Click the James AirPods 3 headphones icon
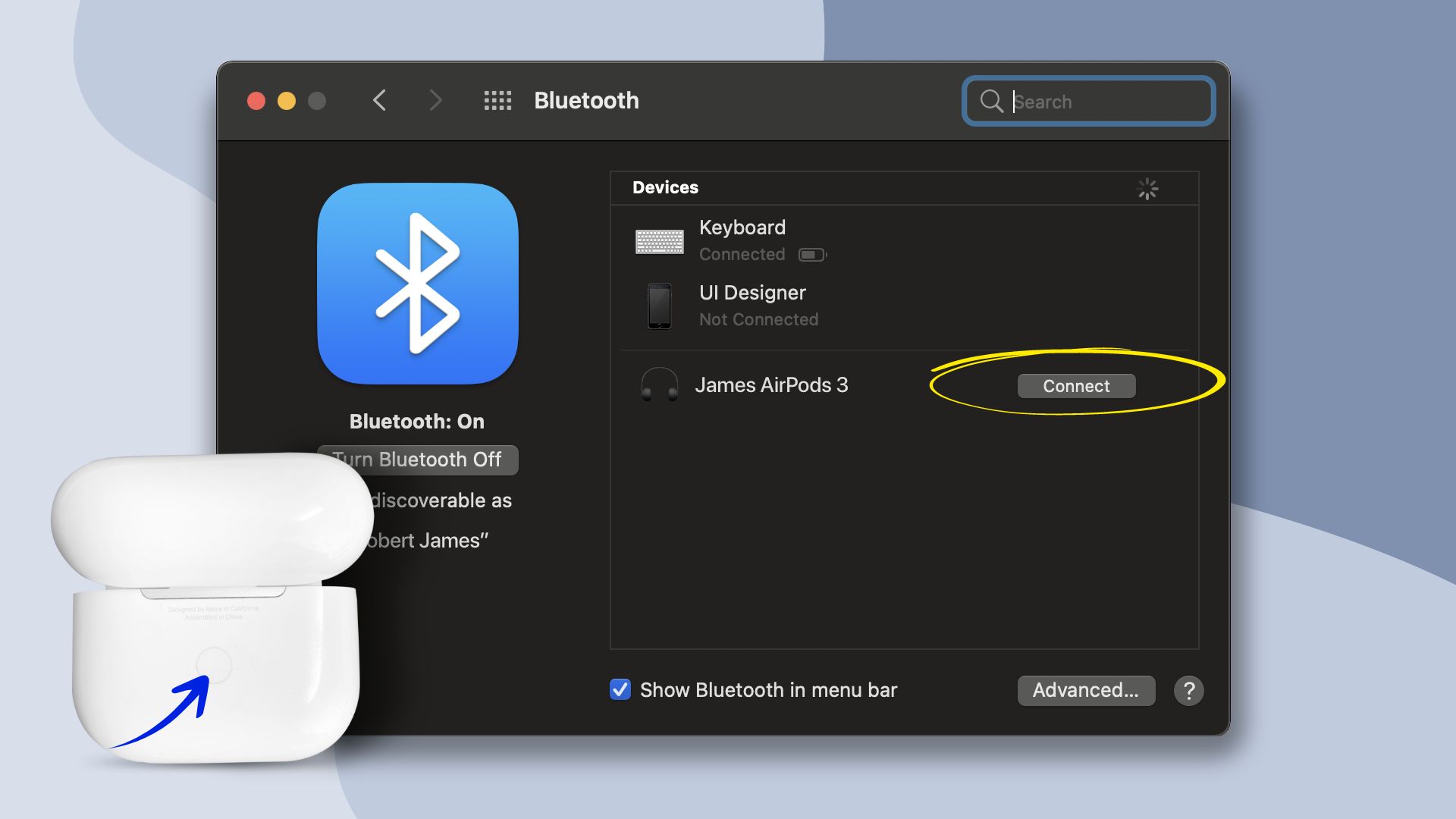This screenshot has height=819, width=1456. pos(659,385)
